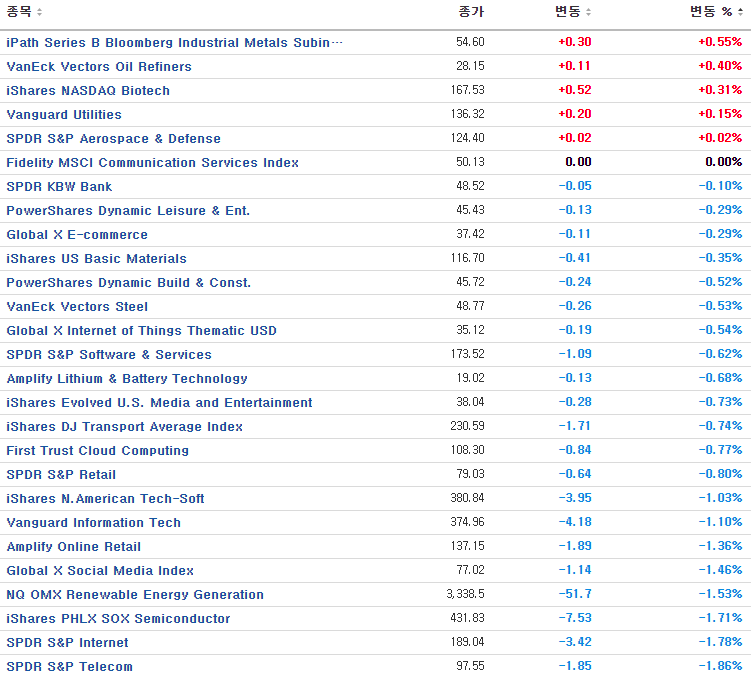
Task: Select the -1.86% change percent value
Action: pyautogui.click(x=720, y=666)
